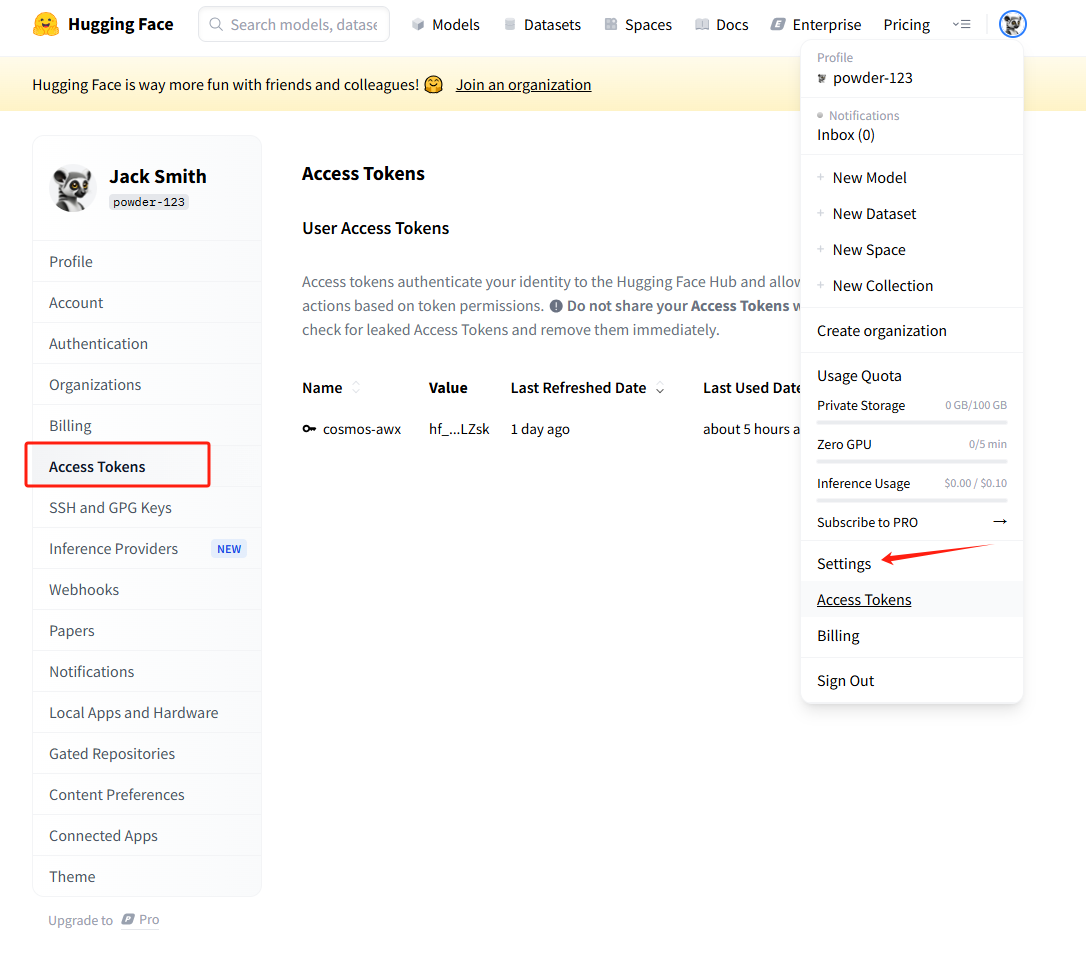Open Inference Providers settings
1086x979 pixels.
[147, 548]
